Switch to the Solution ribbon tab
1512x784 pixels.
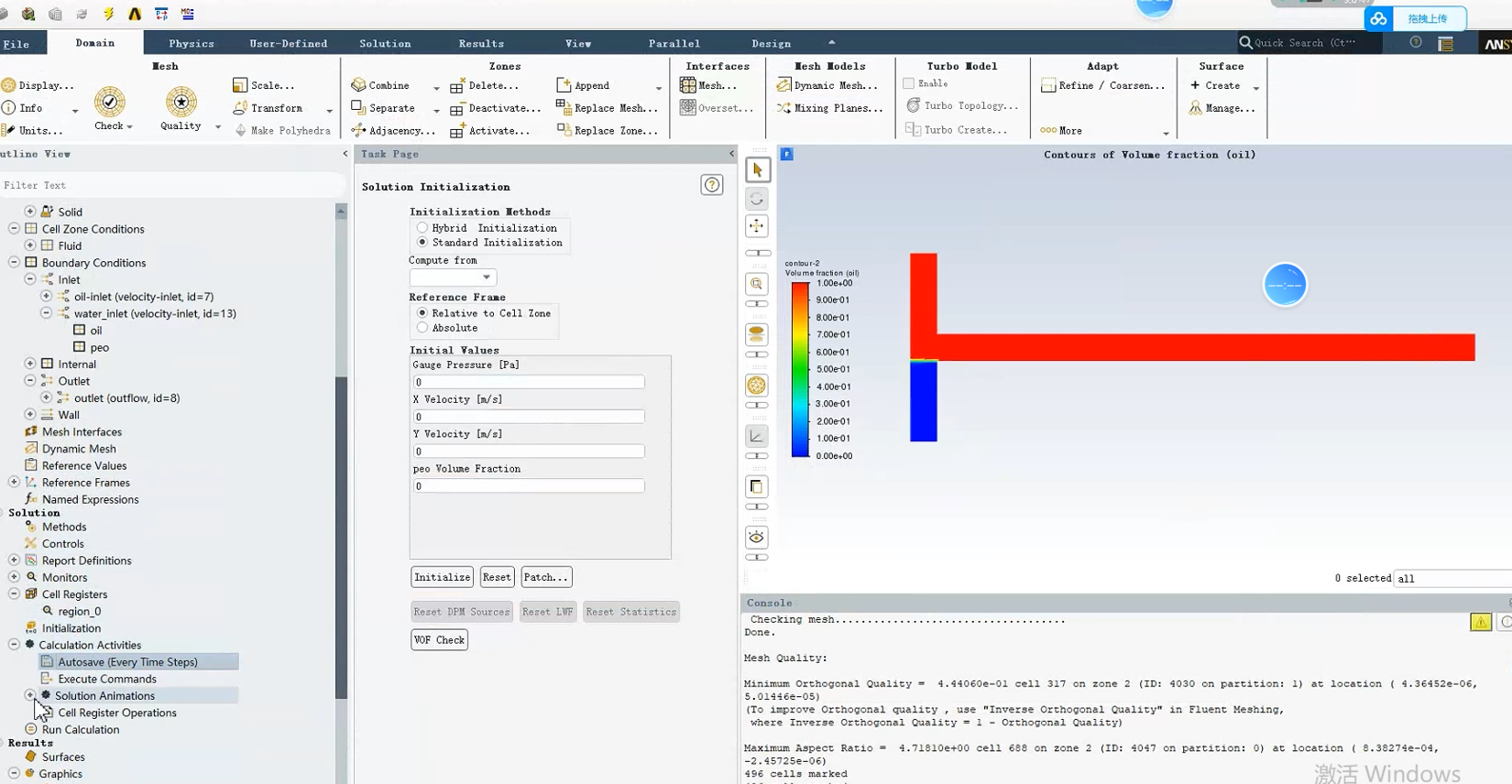pos(385,43)
